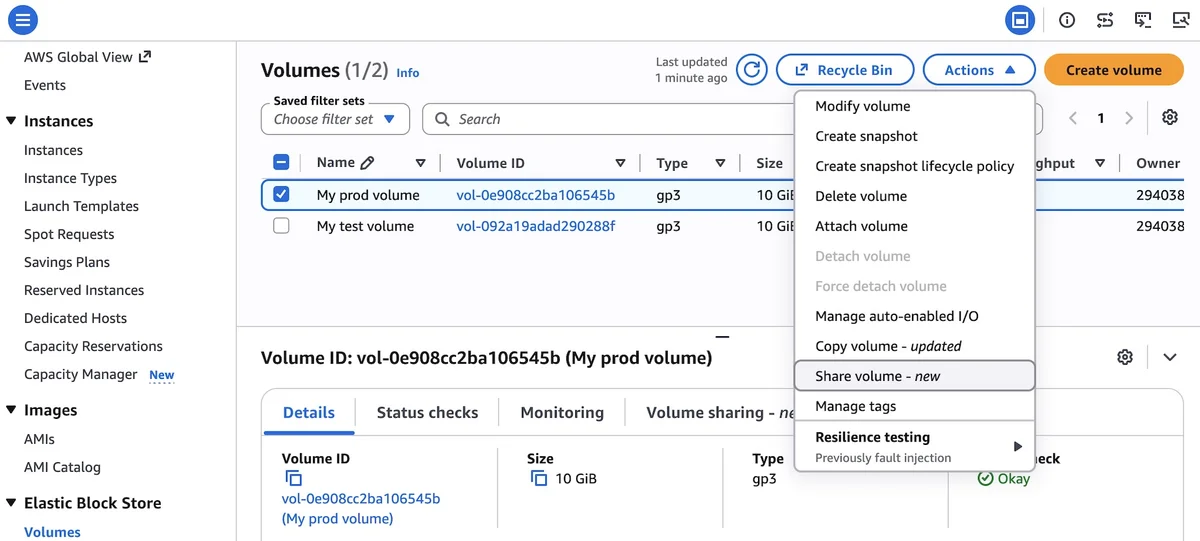Uncheck My prod volume checkbox
1200x541 pixels.
(x=281, y=194)
